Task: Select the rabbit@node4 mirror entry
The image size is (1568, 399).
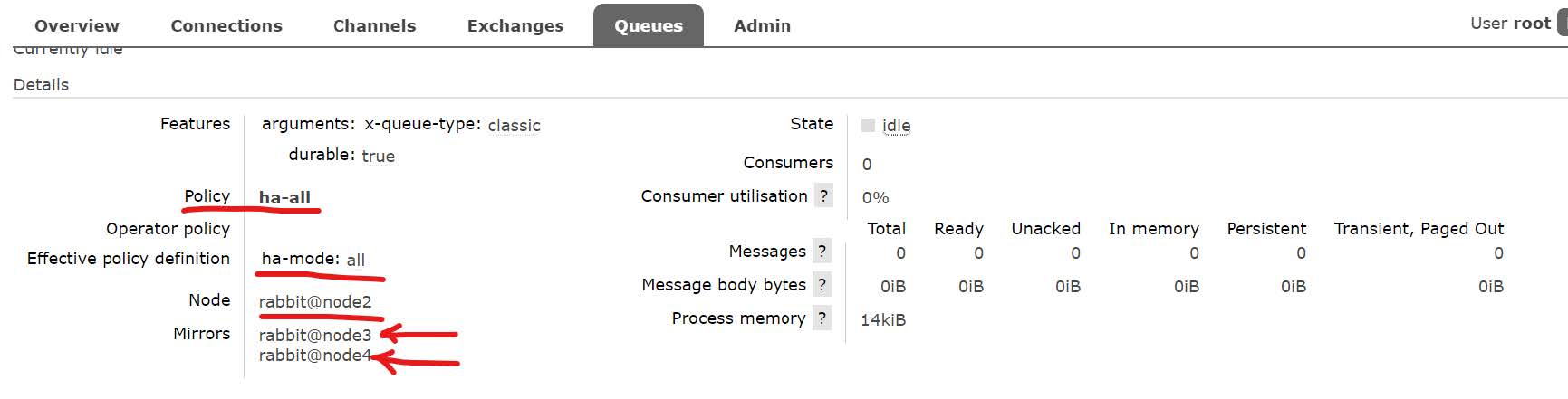Action: pyautogui.click(x=315, y=356)
